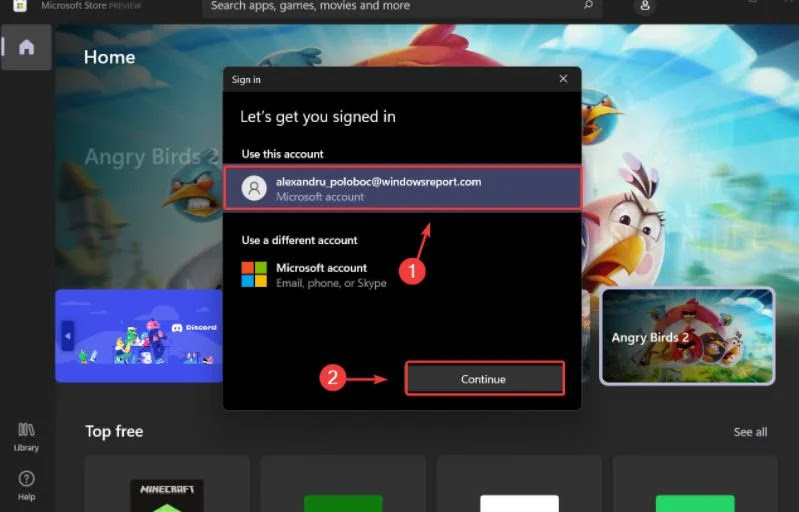Click the Top free heading

click(x=114, y=432)
